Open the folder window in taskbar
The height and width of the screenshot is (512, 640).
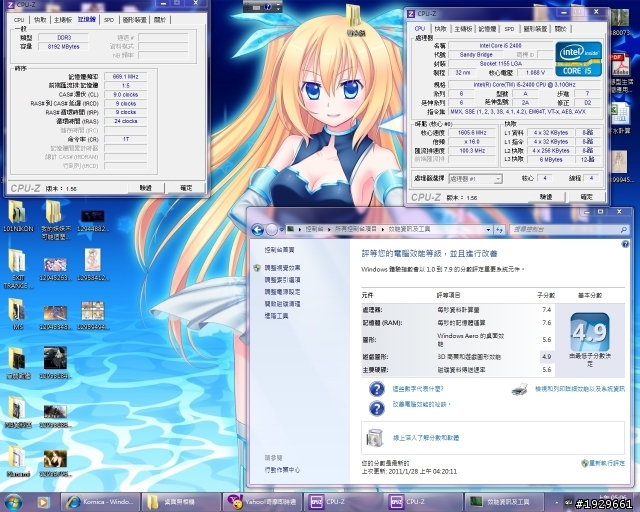(x=181, y=502)
